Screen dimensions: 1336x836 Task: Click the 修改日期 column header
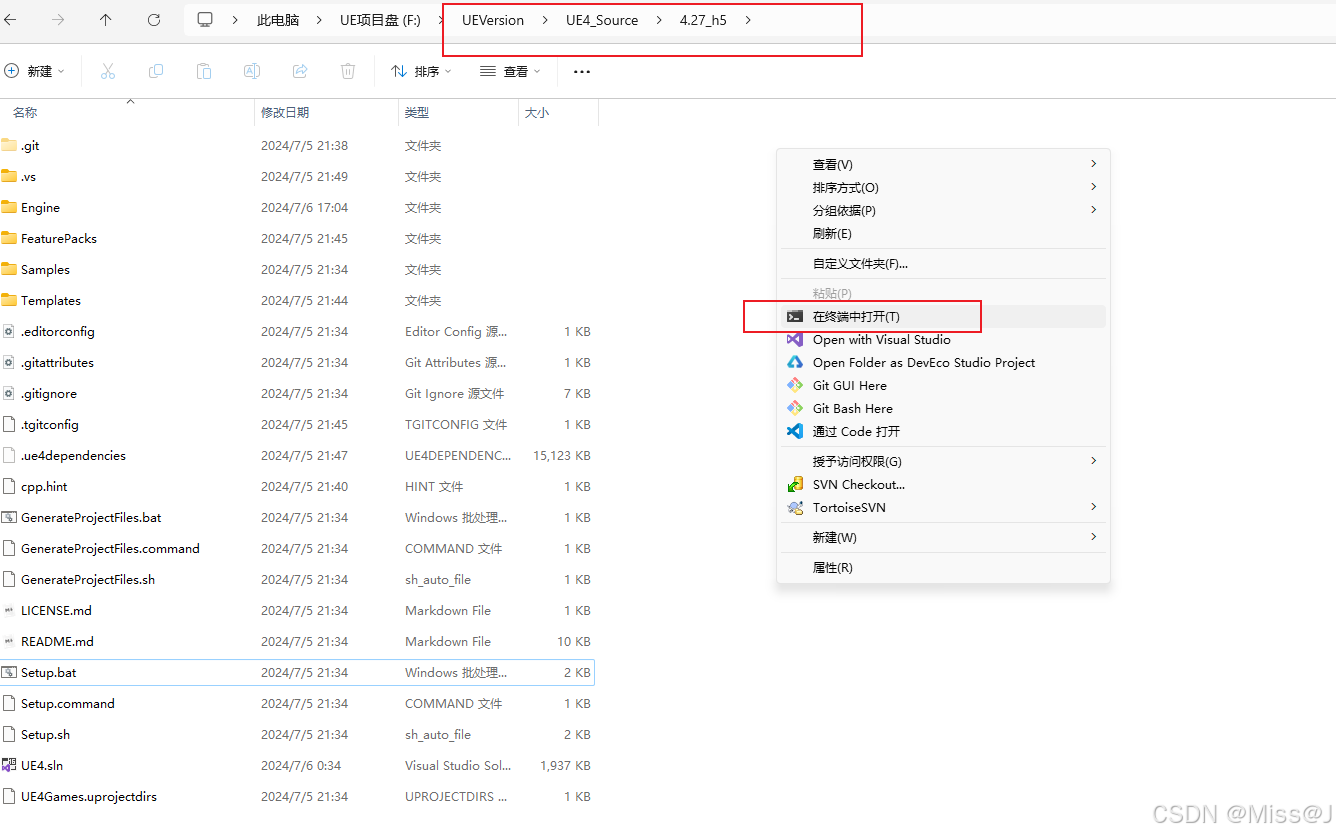(x=326, y=113)
